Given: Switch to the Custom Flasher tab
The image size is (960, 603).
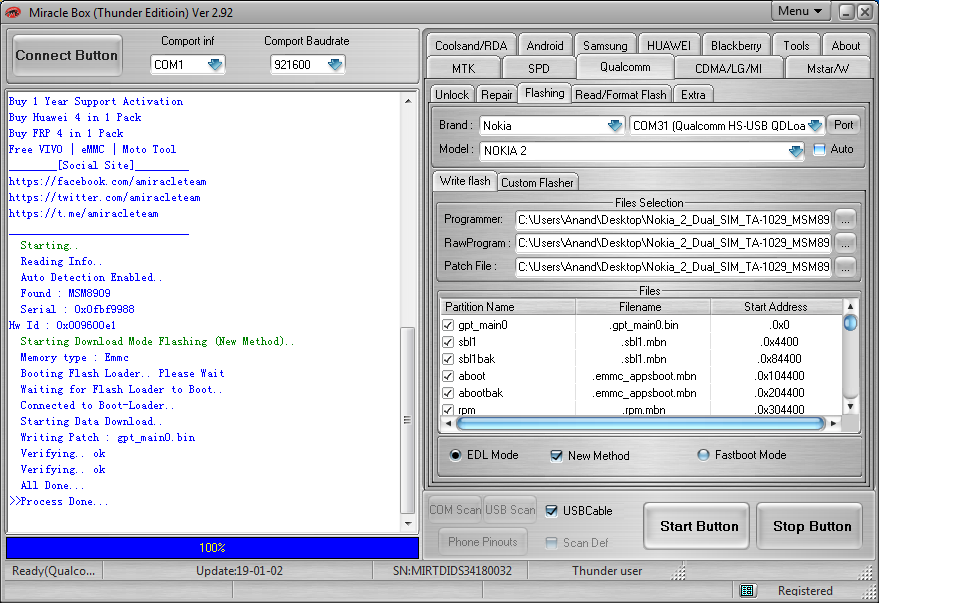Looking at the screenshot, I should (538, 182).
